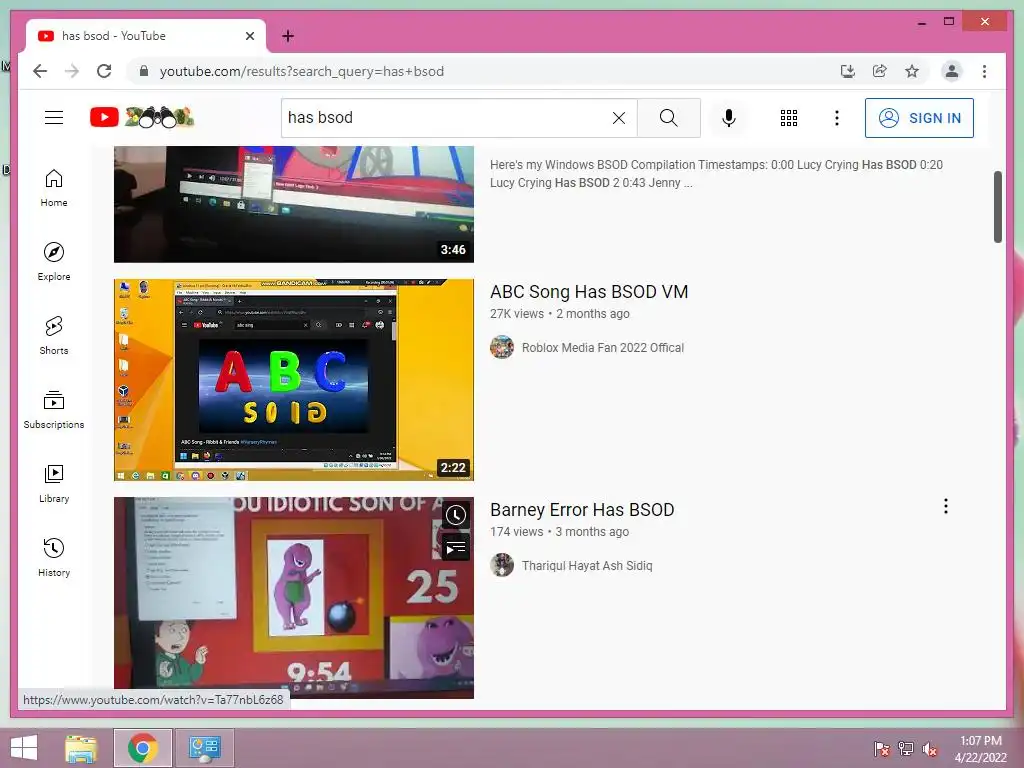Open Barney Error video three-dot options
Image resolution: width=1024 pixels, height=768 pixels.
946,506
